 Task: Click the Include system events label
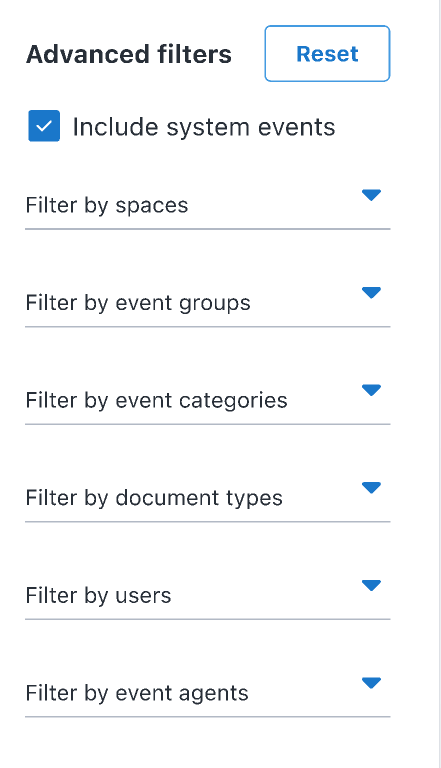(x=204, y=127)
